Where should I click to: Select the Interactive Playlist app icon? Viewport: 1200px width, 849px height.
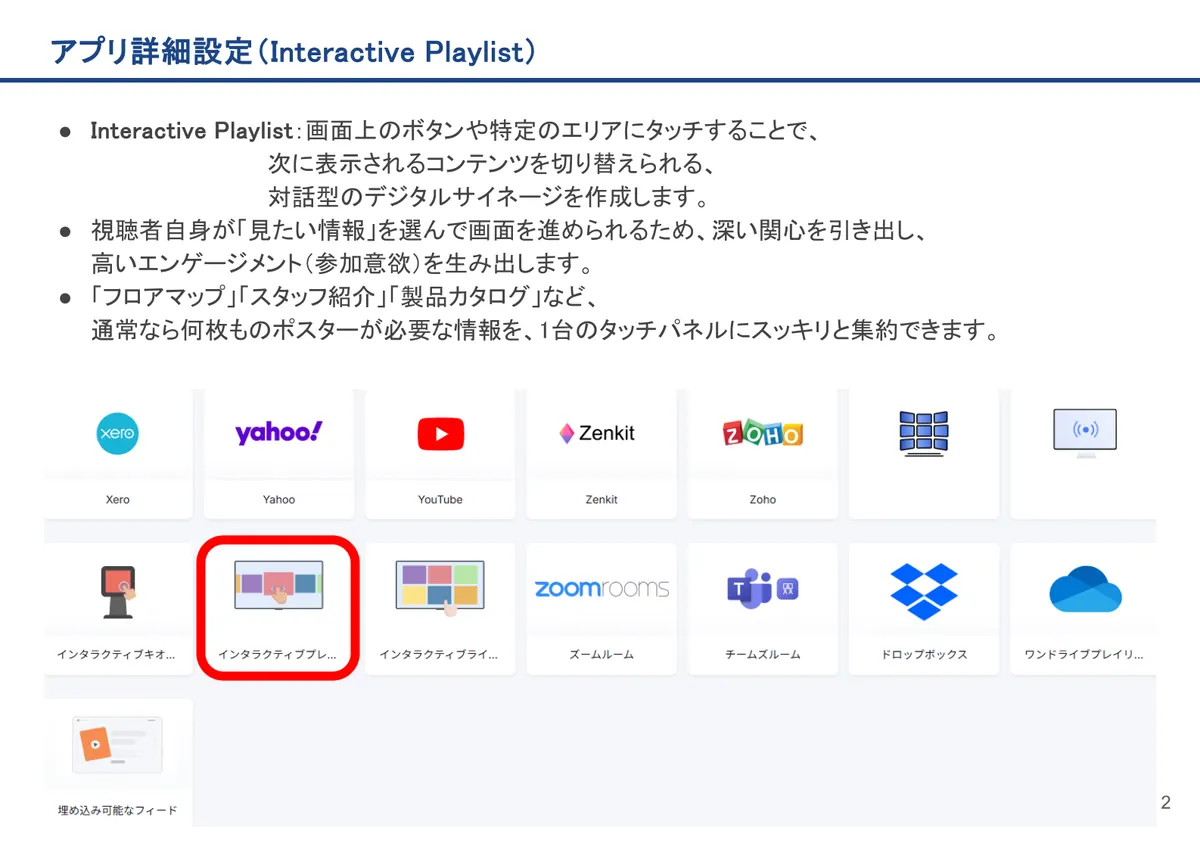[279, 586]
